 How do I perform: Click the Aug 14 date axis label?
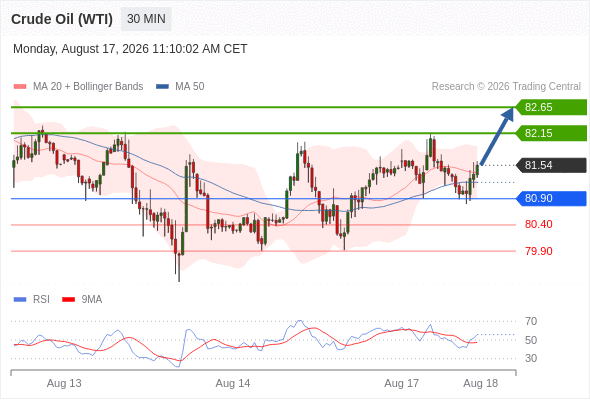pyautogui.click(x=233, y=383)
